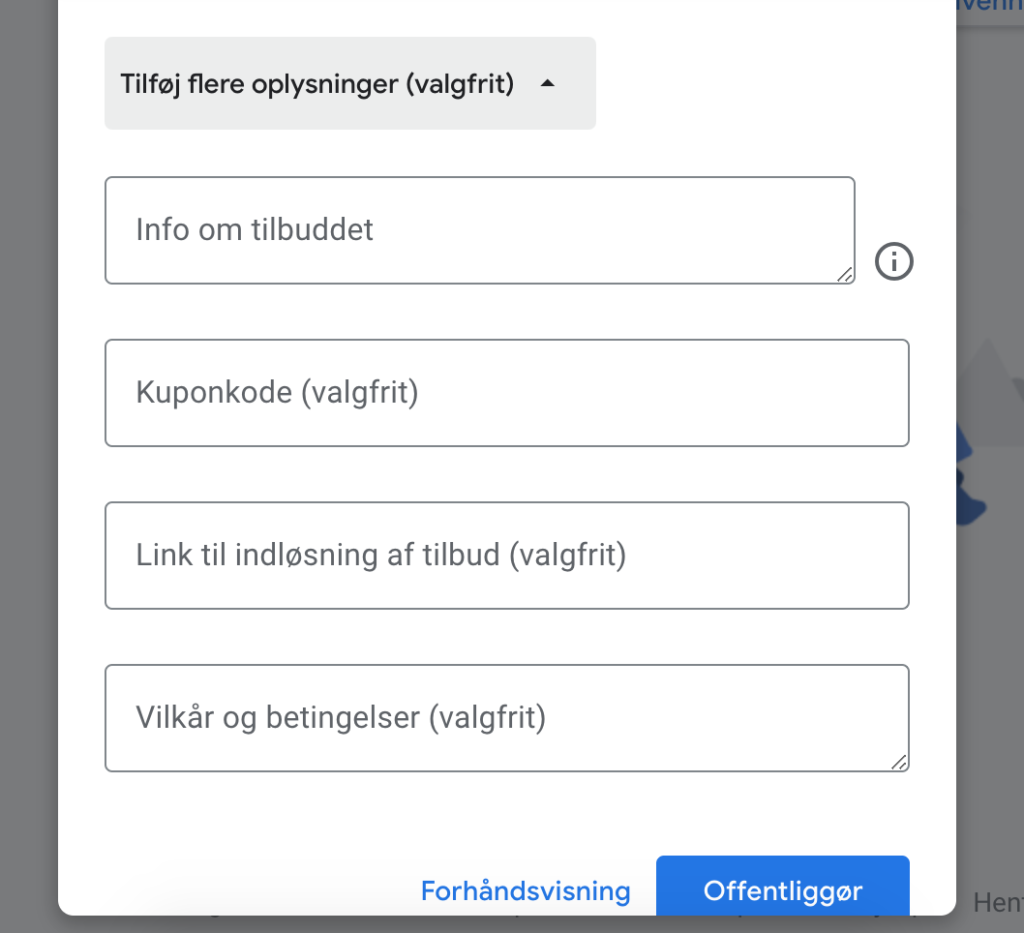
Task: Select the Kuponkode (valgfrit) field
Action: click(507, 393)
